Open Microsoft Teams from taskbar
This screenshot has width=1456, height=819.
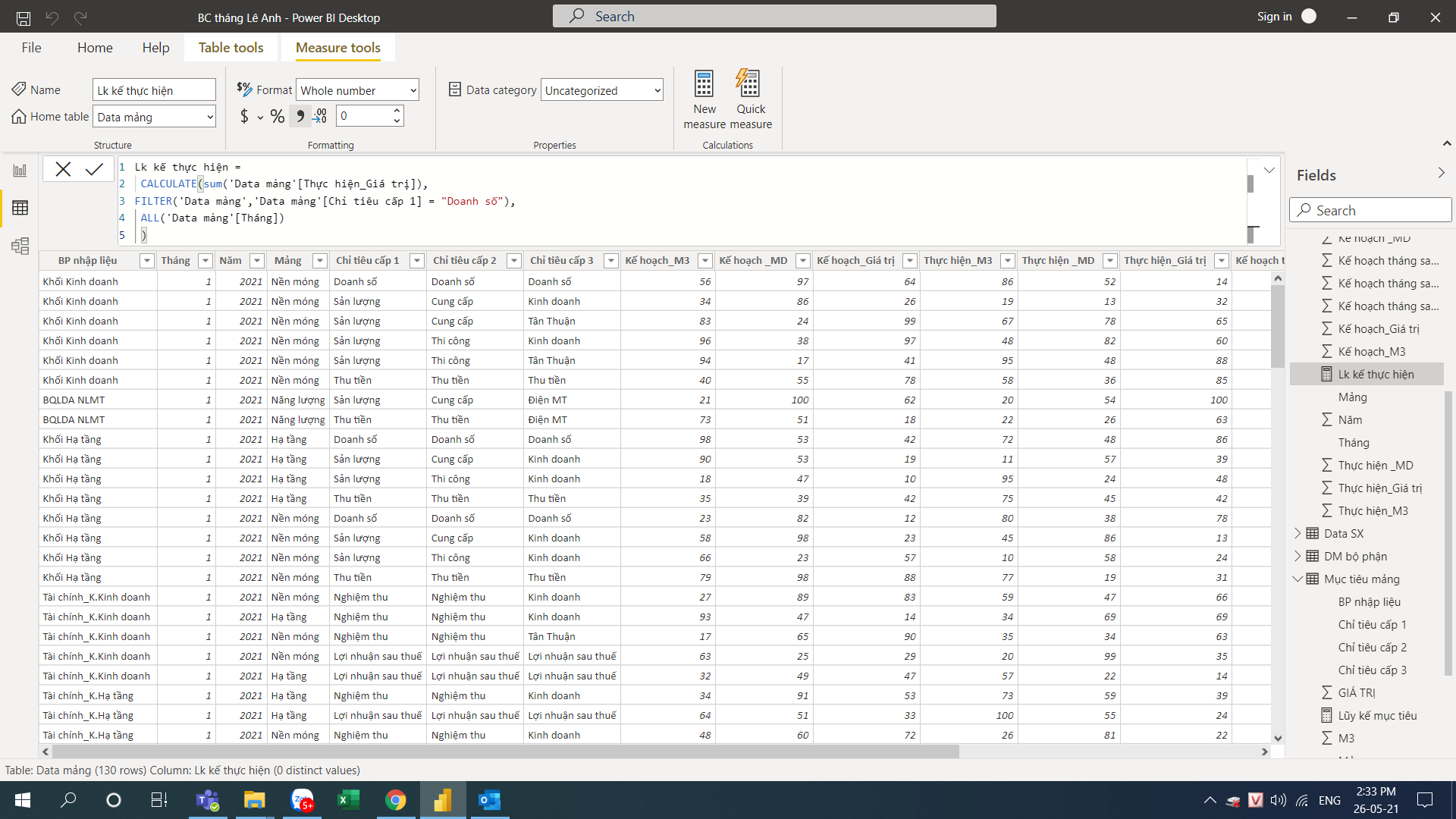[207, 800]
